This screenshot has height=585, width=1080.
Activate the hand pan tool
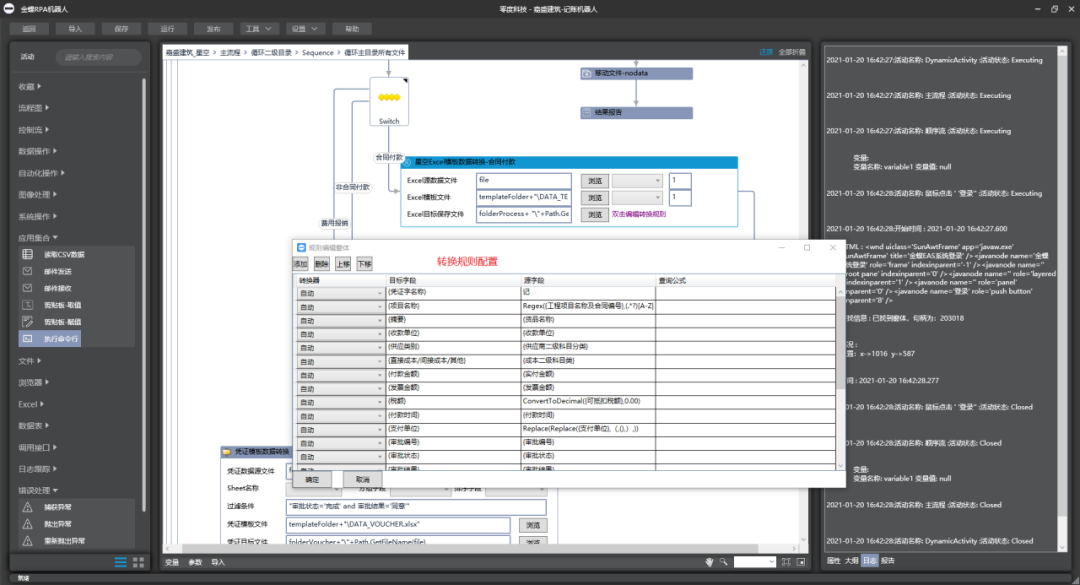point(709,562)
